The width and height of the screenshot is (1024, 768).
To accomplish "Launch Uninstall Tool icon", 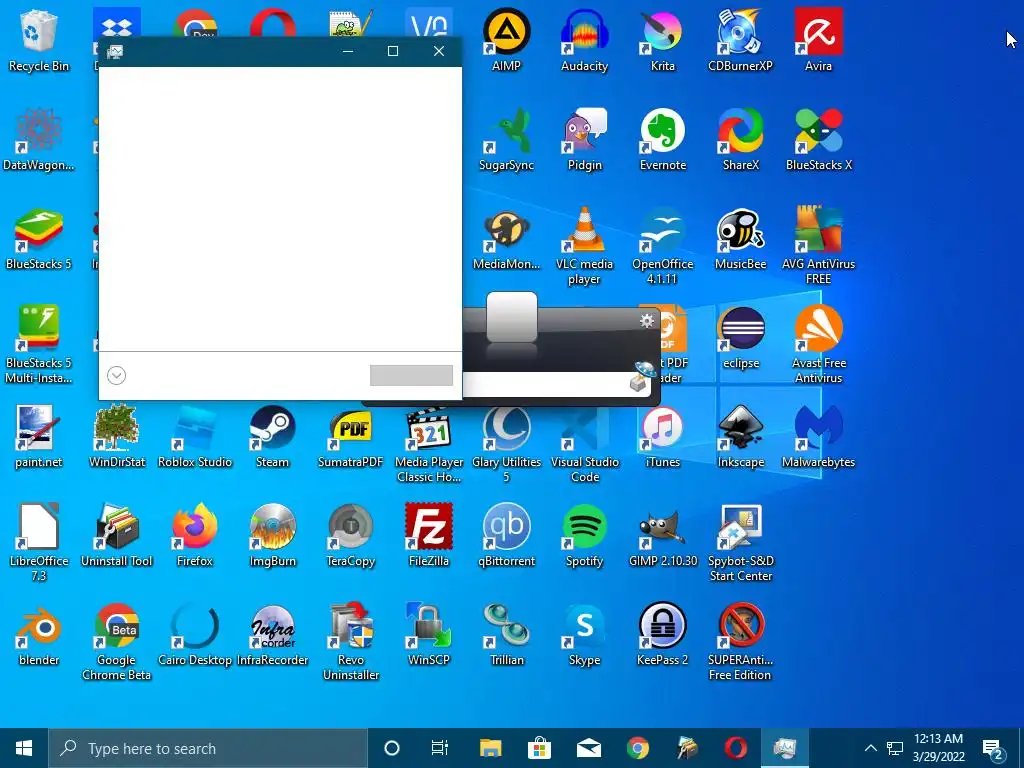I will pos(116,536).
